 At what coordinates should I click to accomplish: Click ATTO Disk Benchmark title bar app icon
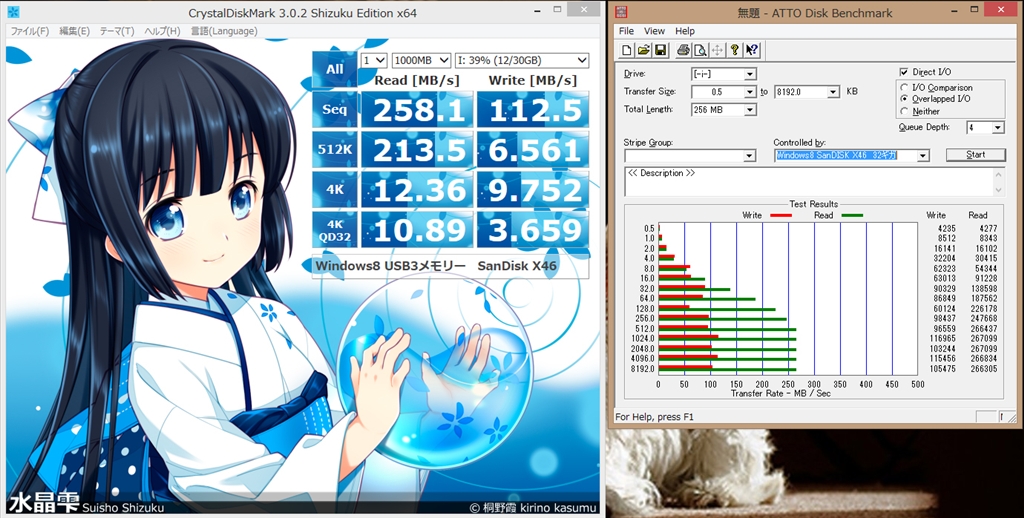pyautogui.click(x=621, y=12)
